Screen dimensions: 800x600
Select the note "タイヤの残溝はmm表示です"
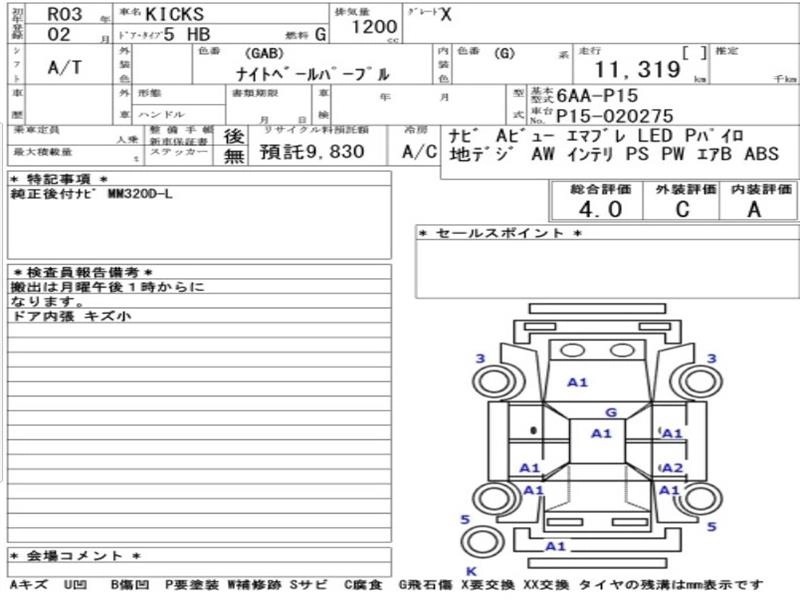[670, 585]
